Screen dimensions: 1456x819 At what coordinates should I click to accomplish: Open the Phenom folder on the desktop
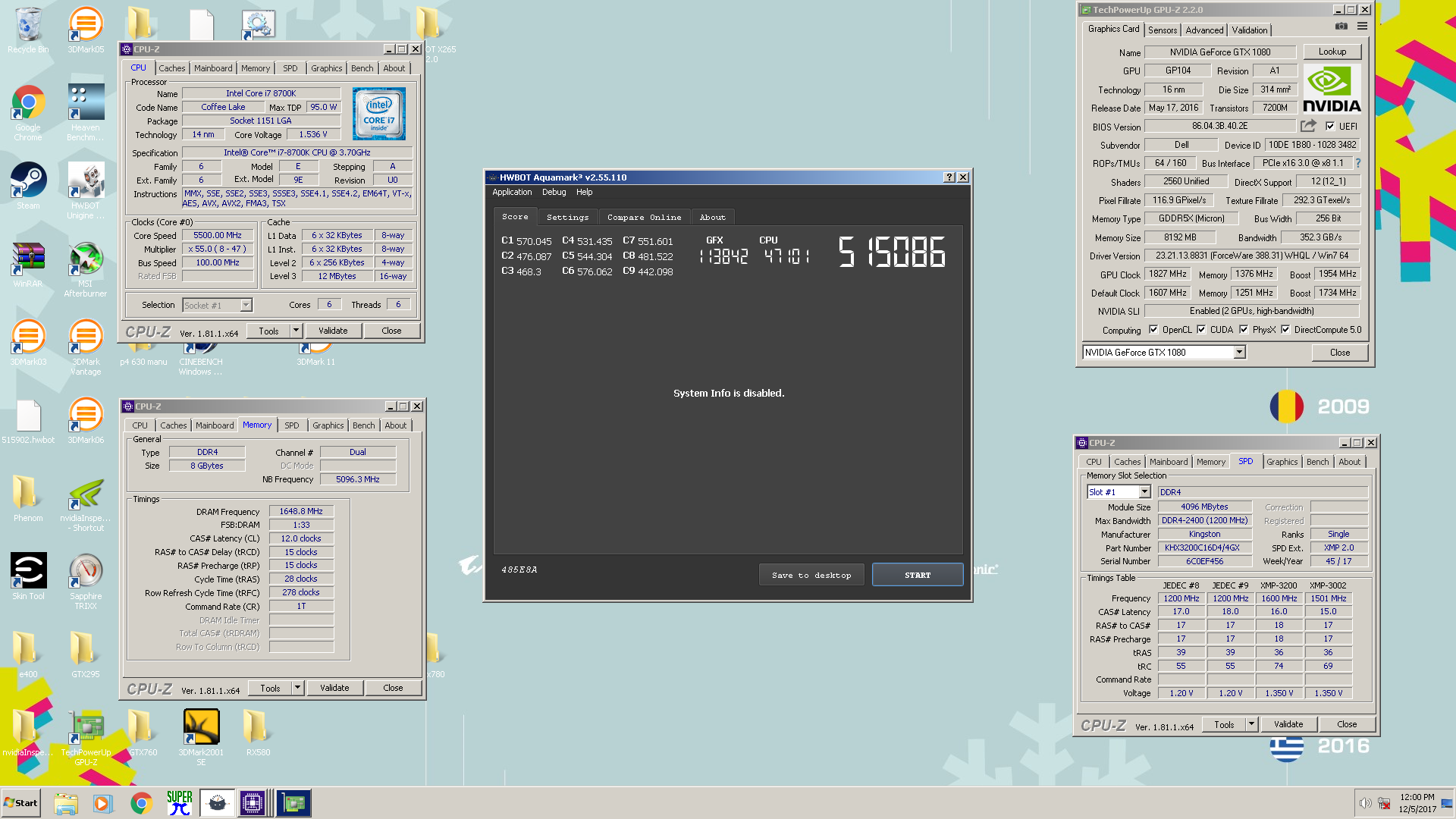point(28,499)
